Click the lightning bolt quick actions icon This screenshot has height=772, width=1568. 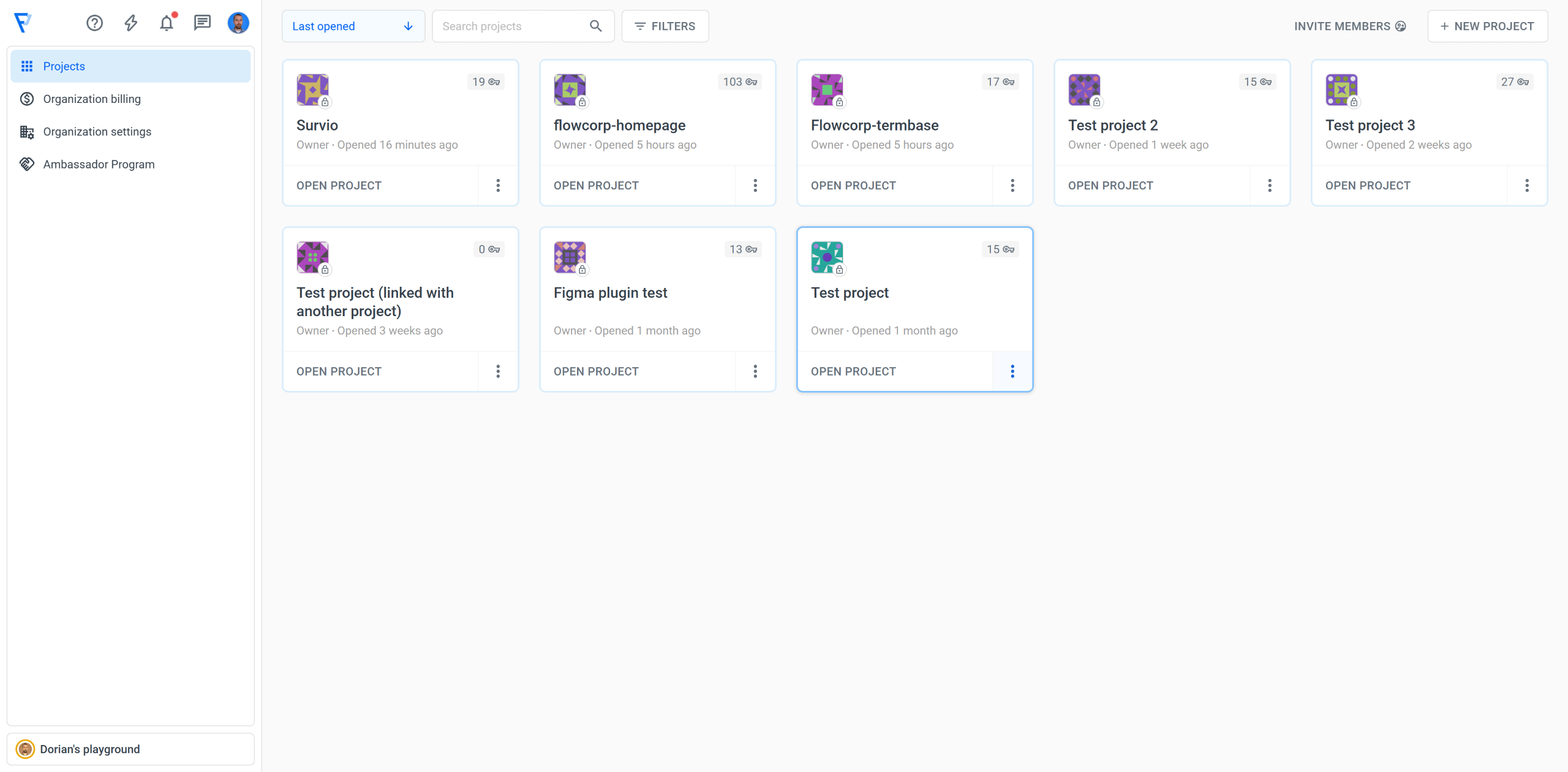pyautogui.click(x=130, y=23)
